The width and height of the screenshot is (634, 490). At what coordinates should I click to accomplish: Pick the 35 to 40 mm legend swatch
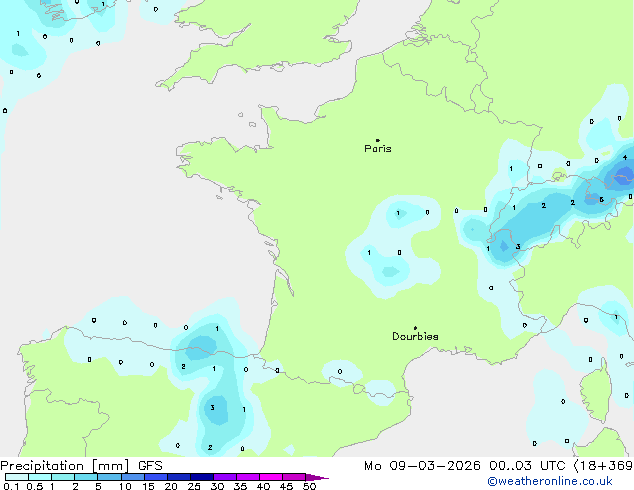coord(248,477)
